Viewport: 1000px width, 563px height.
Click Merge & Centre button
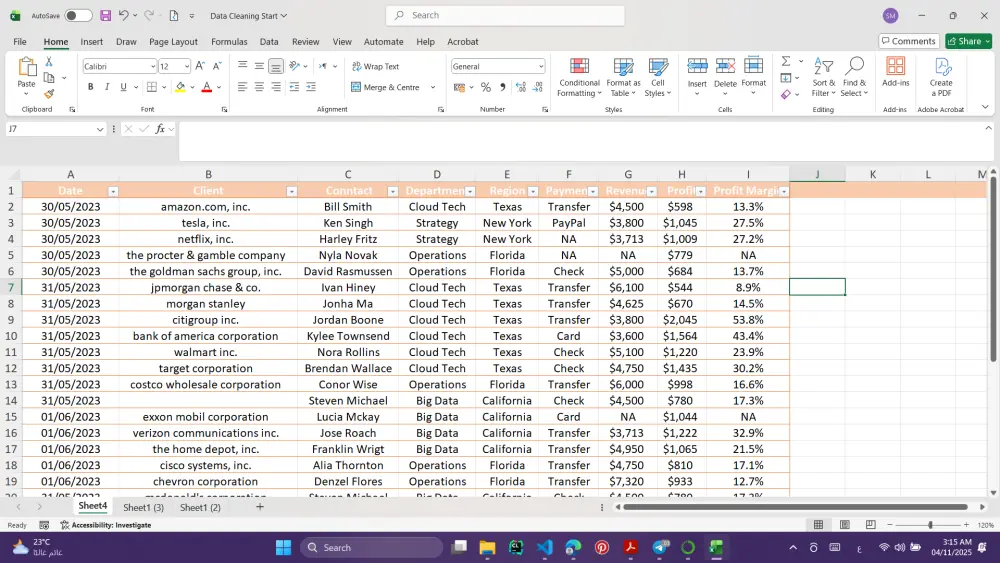tap(385, 87)
